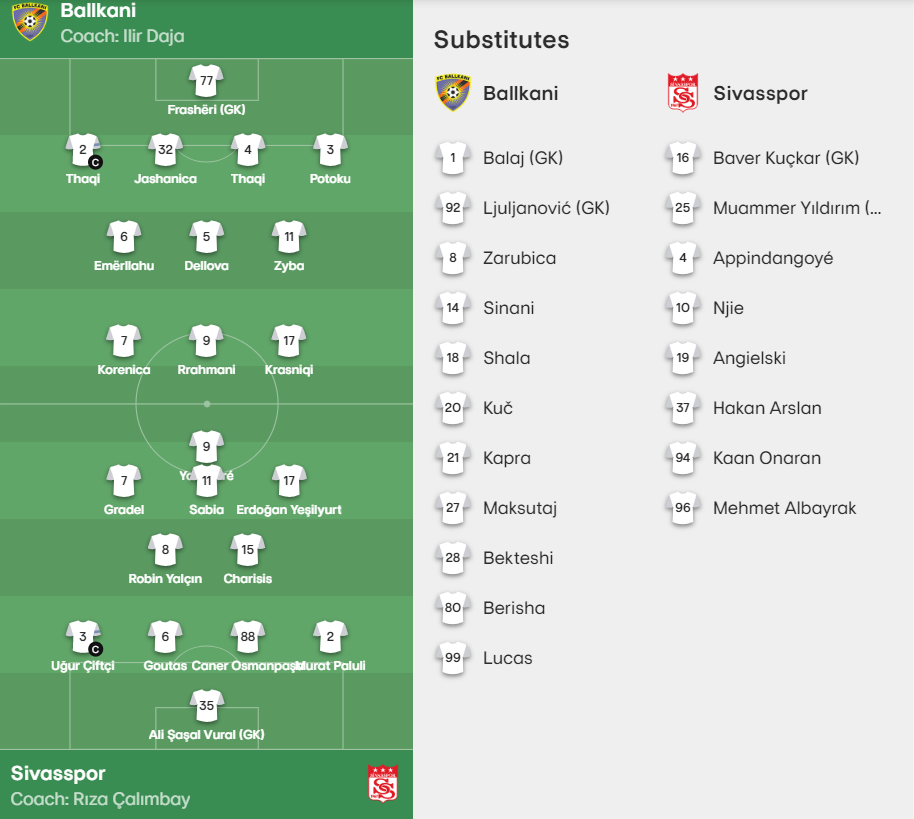Click Ballkani crest in Substitutes panel
Viewport: 914px width, 819px height.
pyautogui.click(x=453, y=93)
